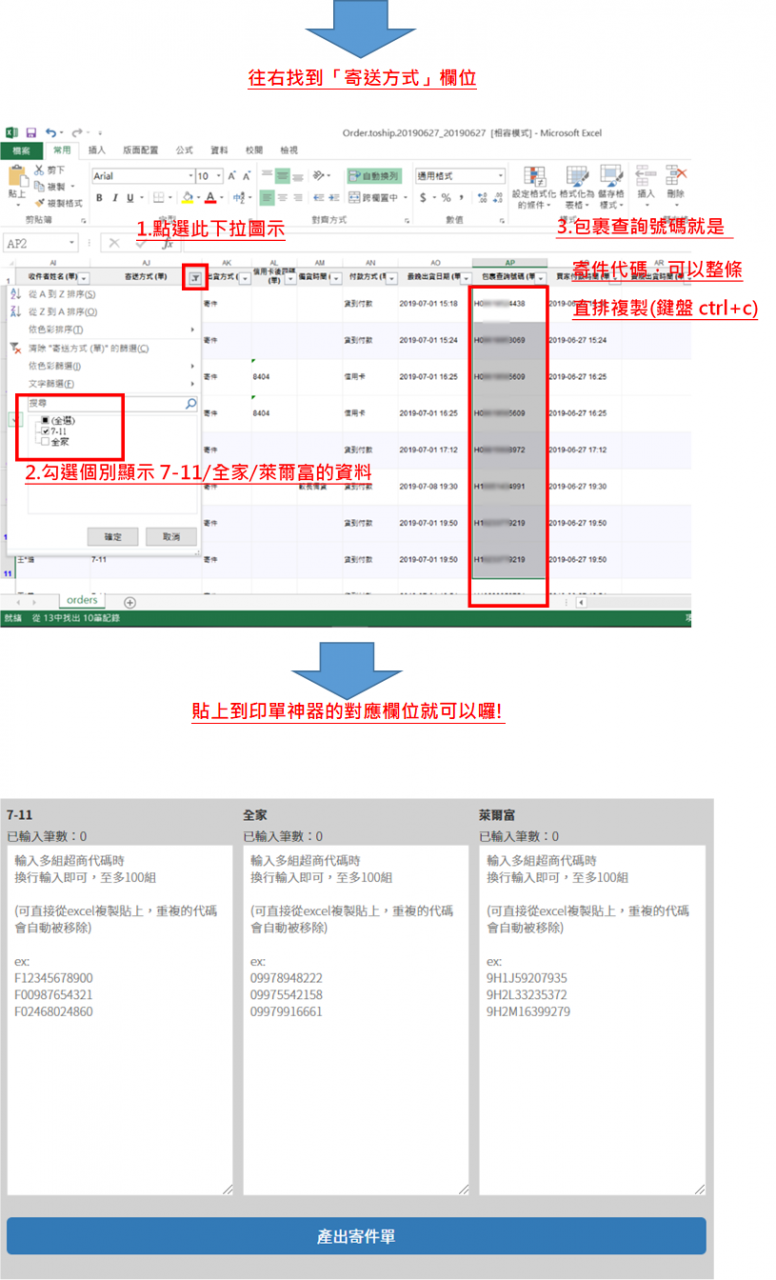Screen dimensions: 776x1280
Task: Click the 取消 button in filter panel
Action: [x=171, y=537]
